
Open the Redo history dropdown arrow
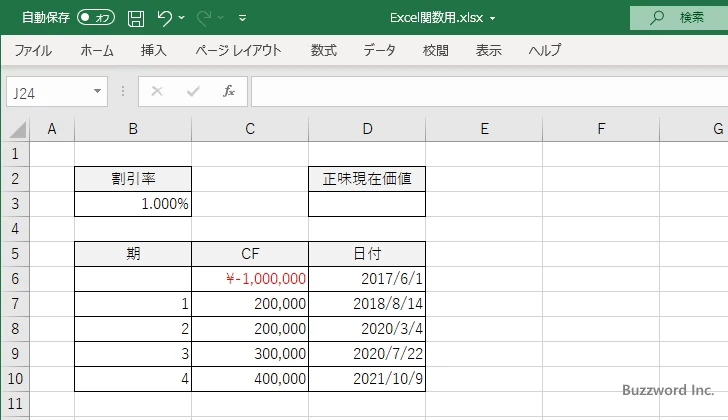tap(221, 18)
